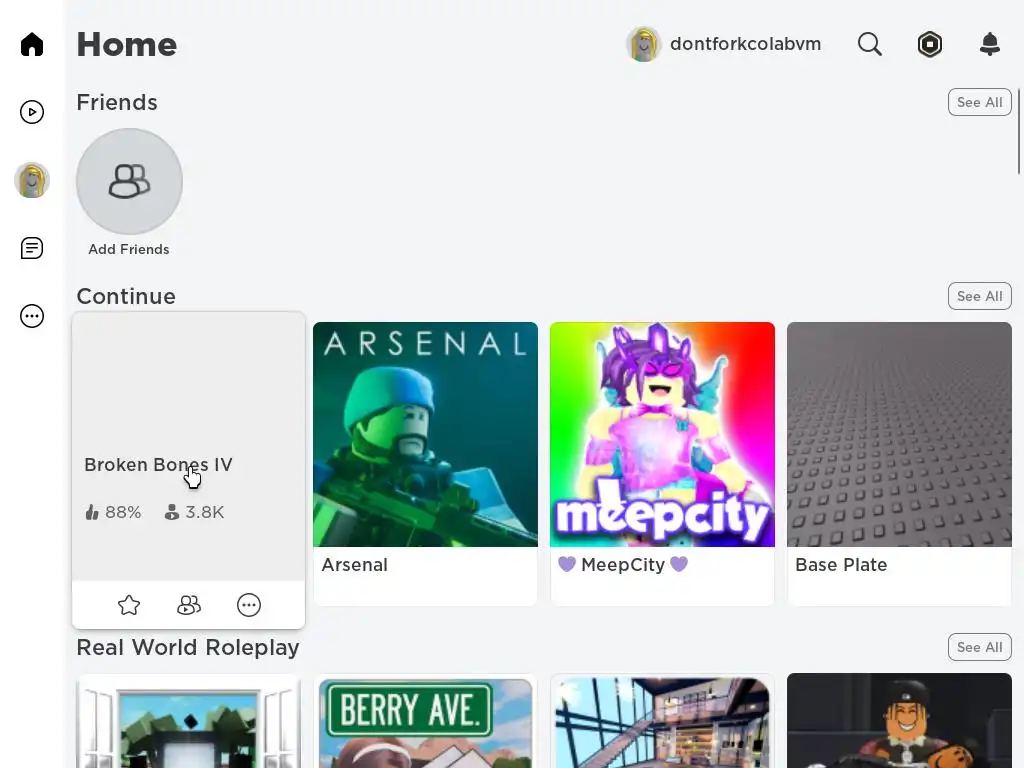See all Continue games
The height and width of the screenshot is (768, 1024).
tap(979, 296)
